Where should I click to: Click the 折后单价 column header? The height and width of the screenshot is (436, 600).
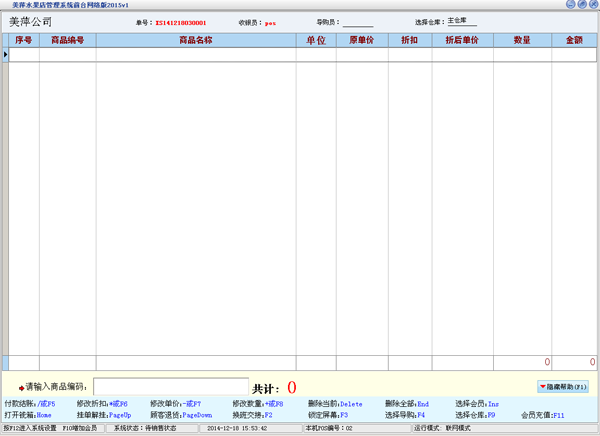tap(461, 41)
